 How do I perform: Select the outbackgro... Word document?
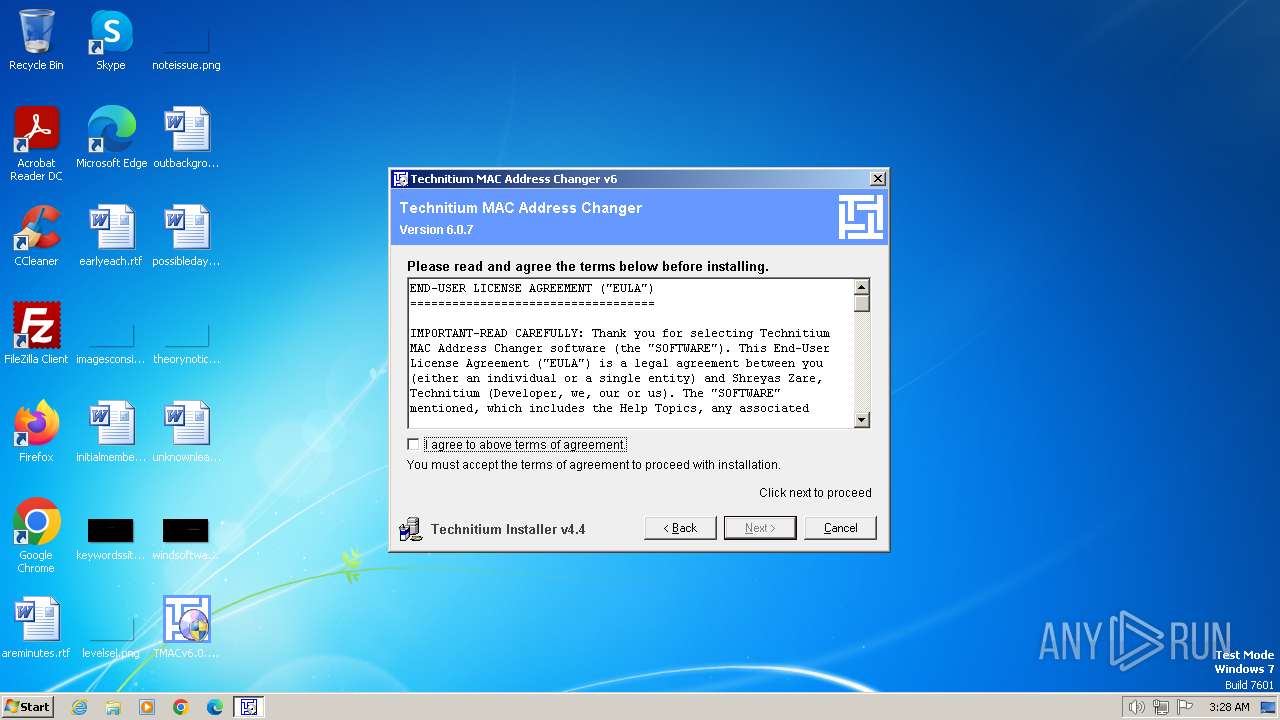186,137
